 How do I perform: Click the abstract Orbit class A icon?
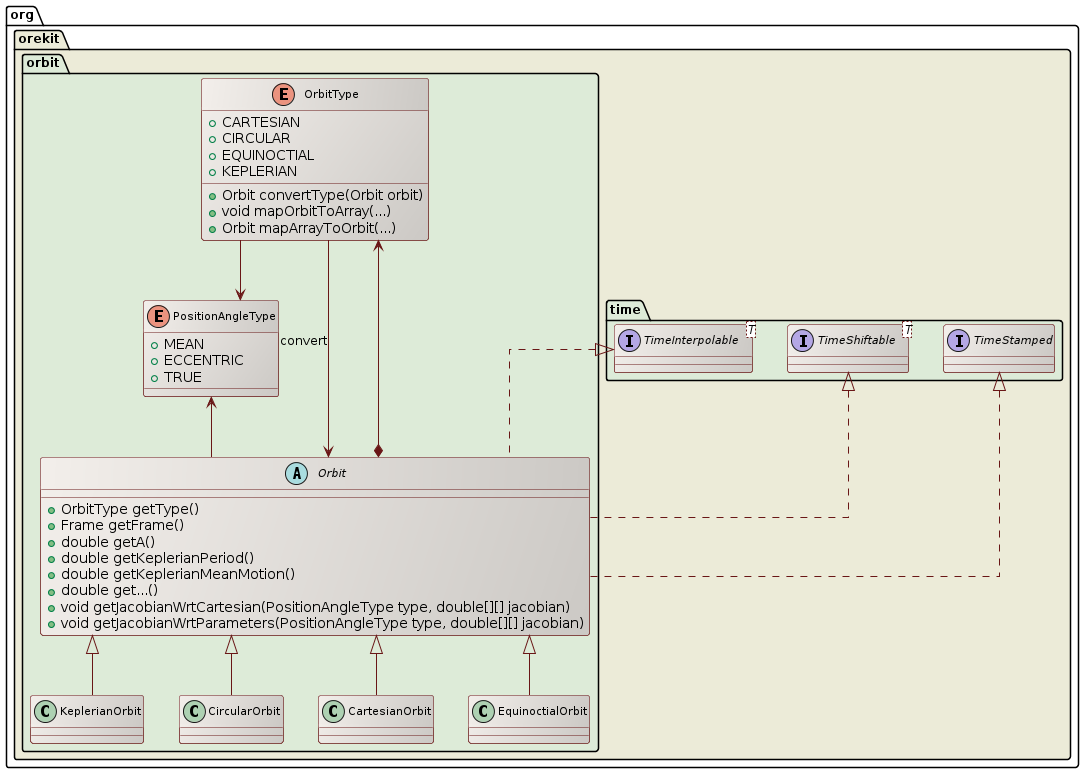point(297,474)
